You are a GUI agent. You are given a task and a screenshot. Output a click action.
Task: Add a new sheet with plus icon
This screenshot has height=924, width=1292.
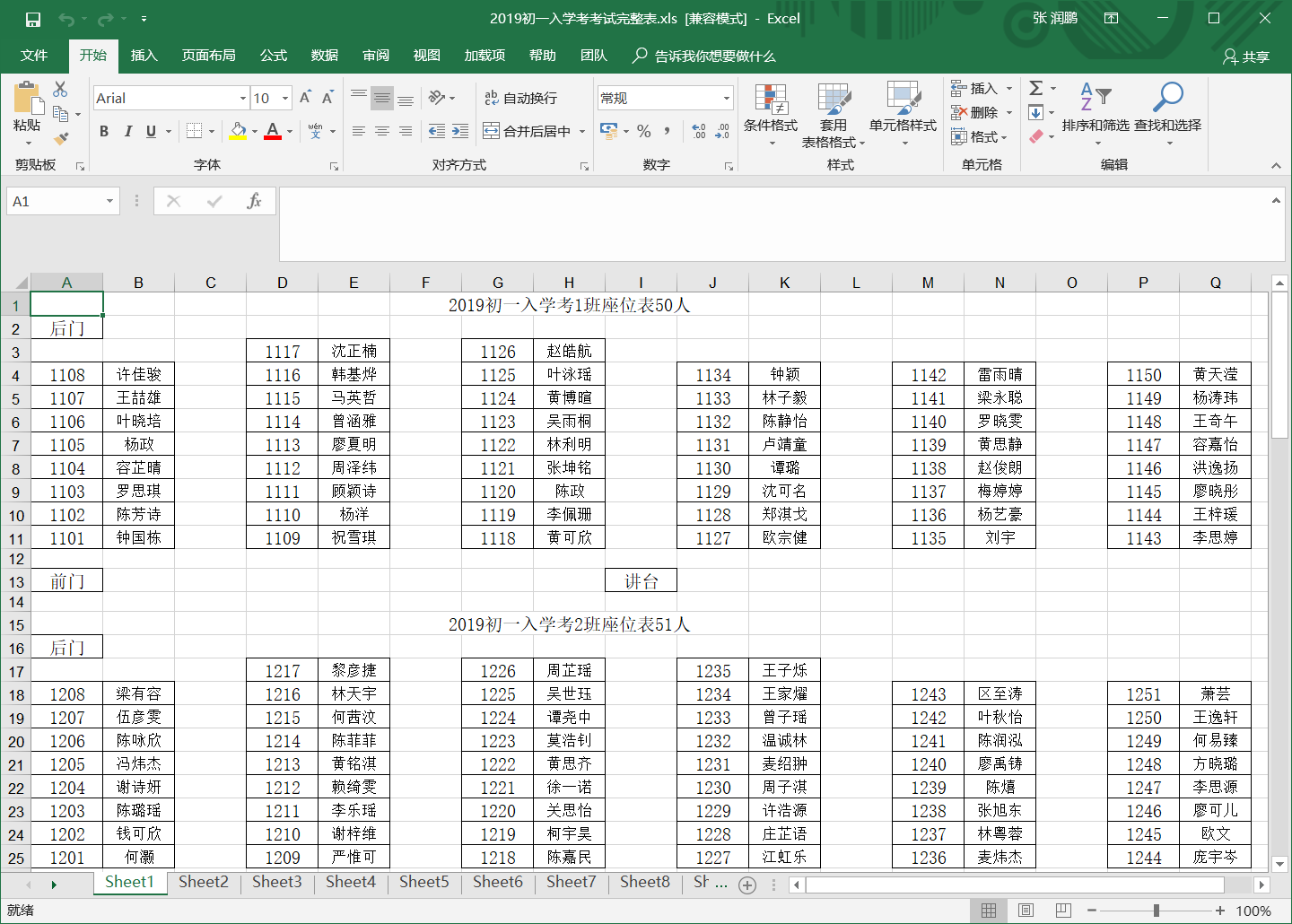coord(747,885)
